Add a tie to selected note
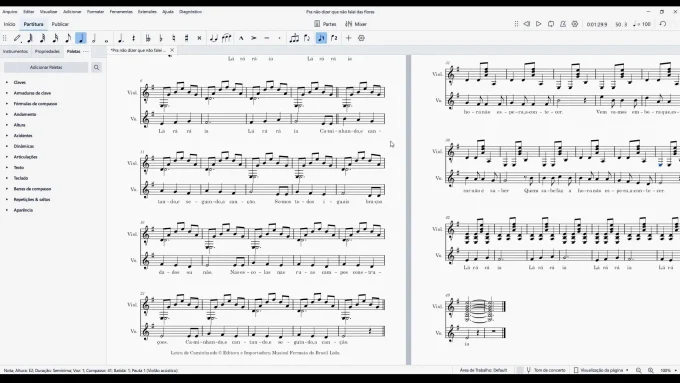The width and height of the screenshot is (680, 383). coord(213,38)
